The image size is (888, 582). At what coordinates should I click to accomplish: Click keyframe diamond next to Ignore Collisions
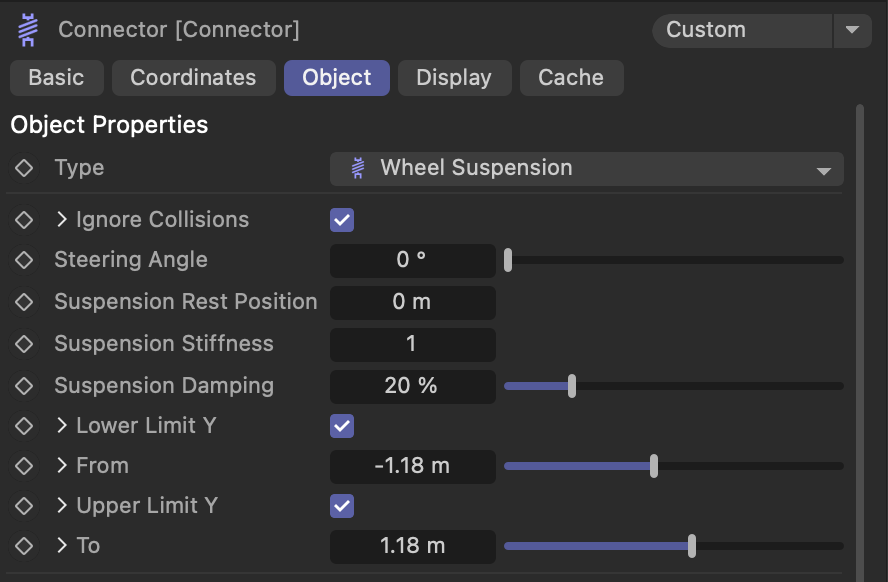coord(24,220)
